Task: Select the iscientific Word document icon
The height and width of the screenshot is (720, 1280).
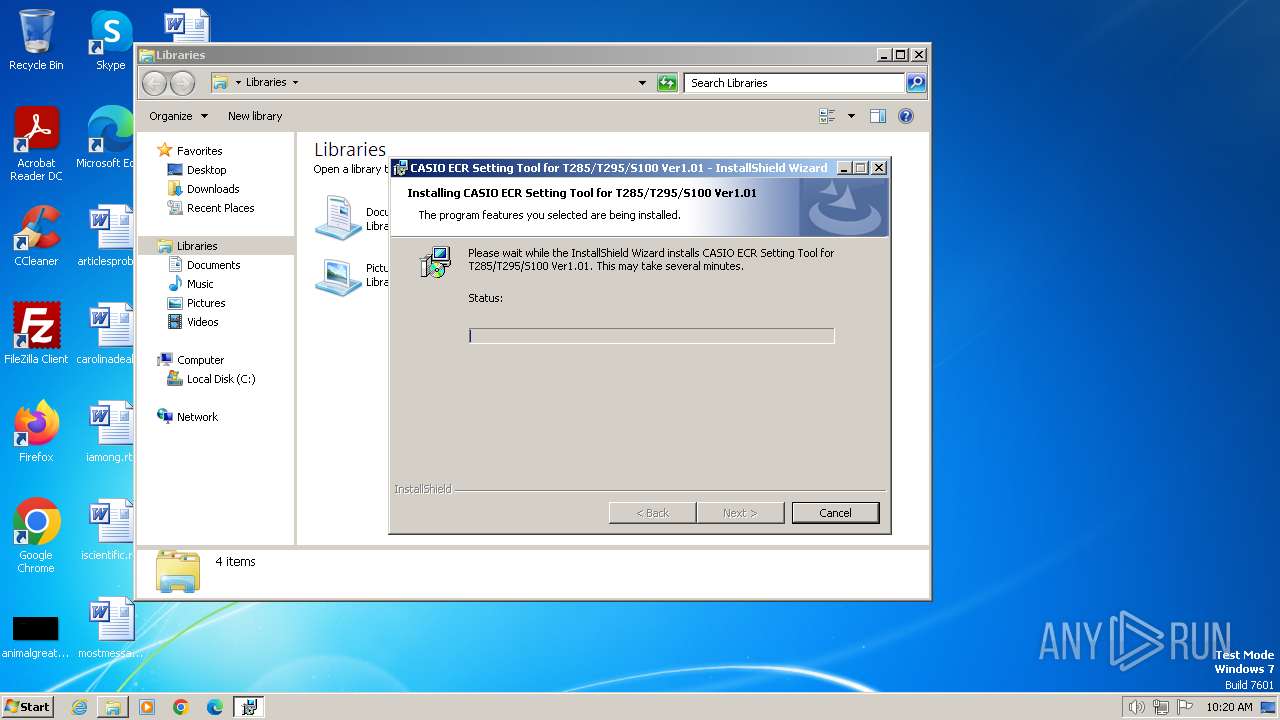Action: point(107,530)
